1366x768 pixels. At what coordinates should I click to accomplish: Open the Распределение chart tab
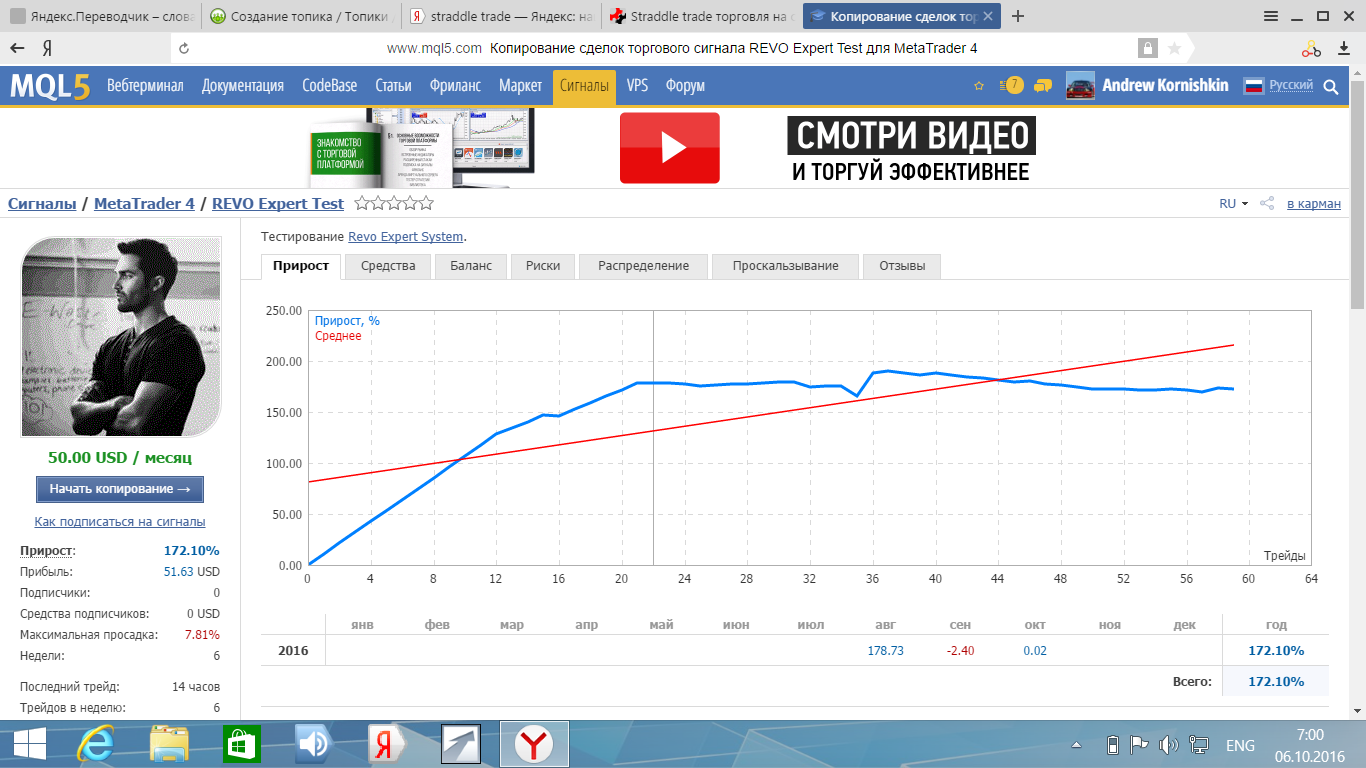[x=643, y=266]
